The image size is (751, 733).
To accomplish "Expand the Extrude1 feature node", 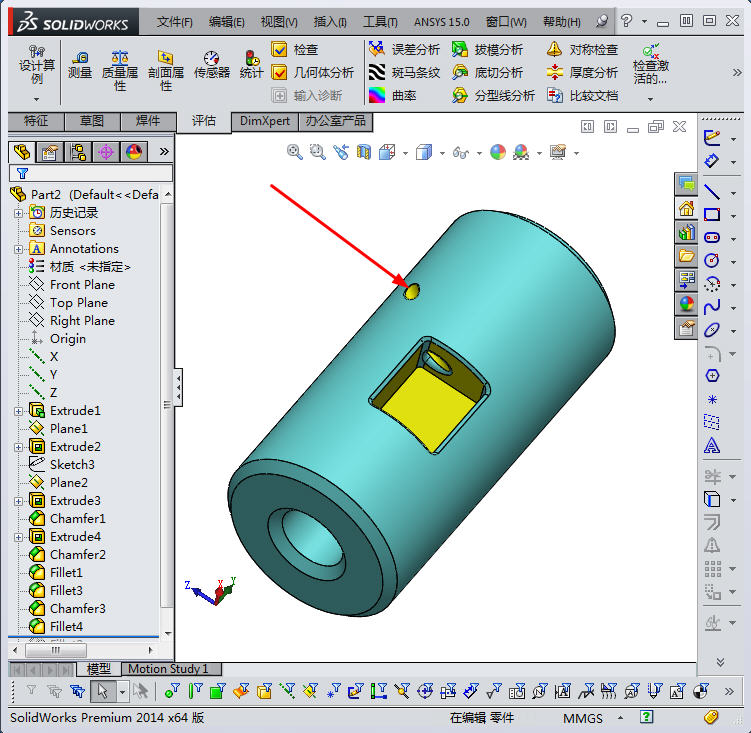I will click(18, 411).
